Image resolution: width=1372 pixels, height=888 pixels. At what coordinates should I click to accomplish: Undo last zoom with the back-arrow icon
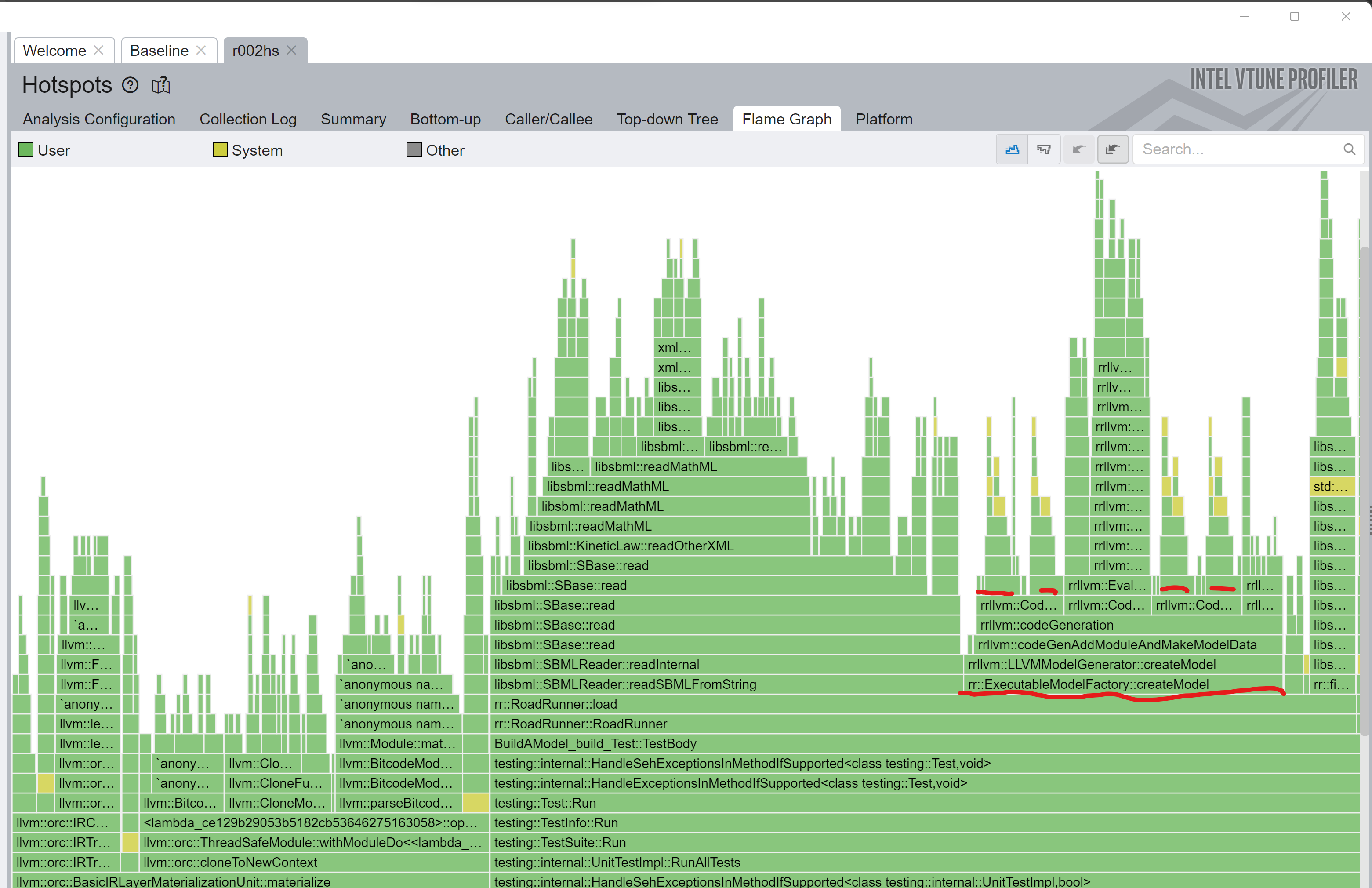click(1078, 149)
